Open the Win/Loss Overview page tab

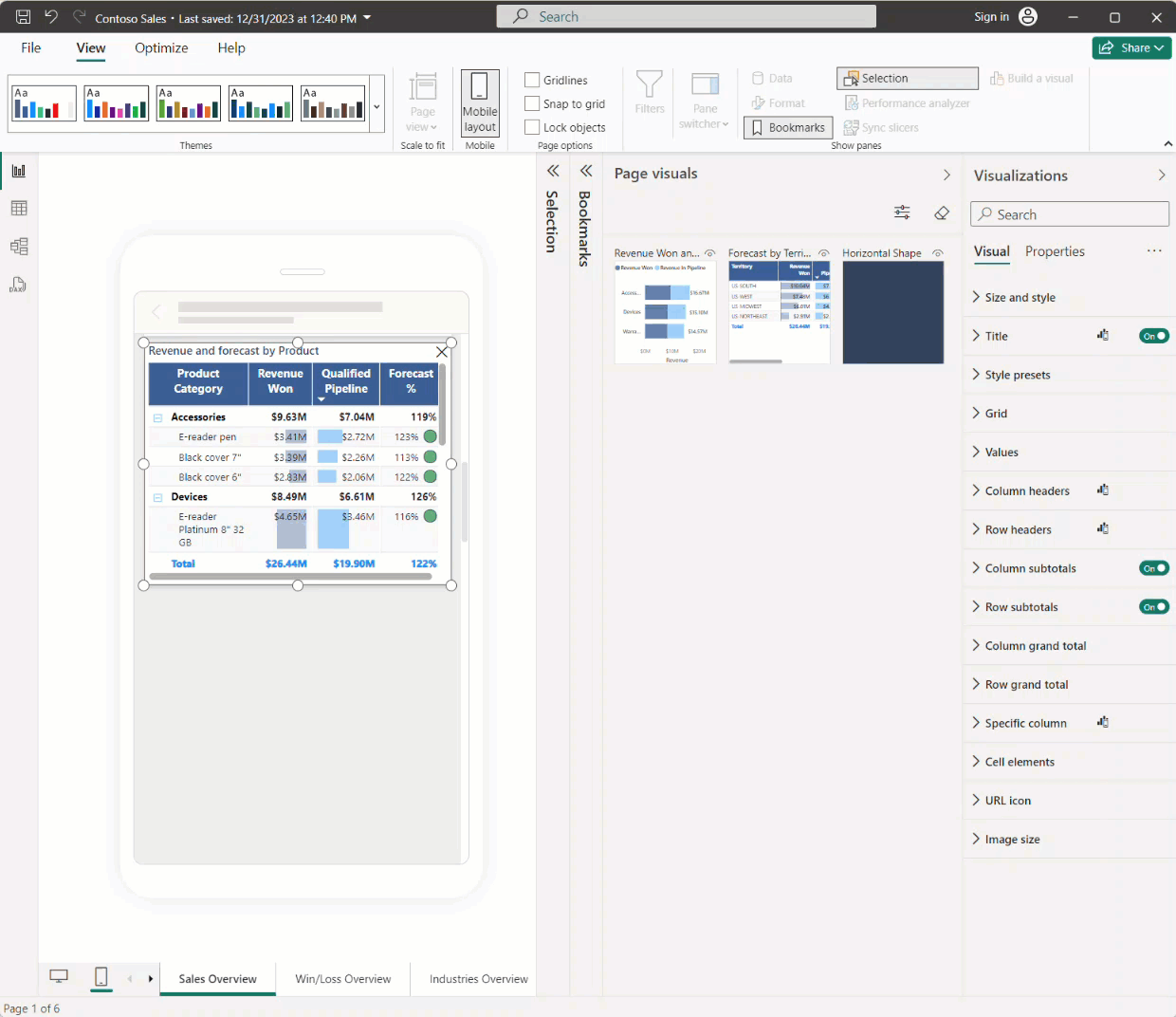pos(343,979)
